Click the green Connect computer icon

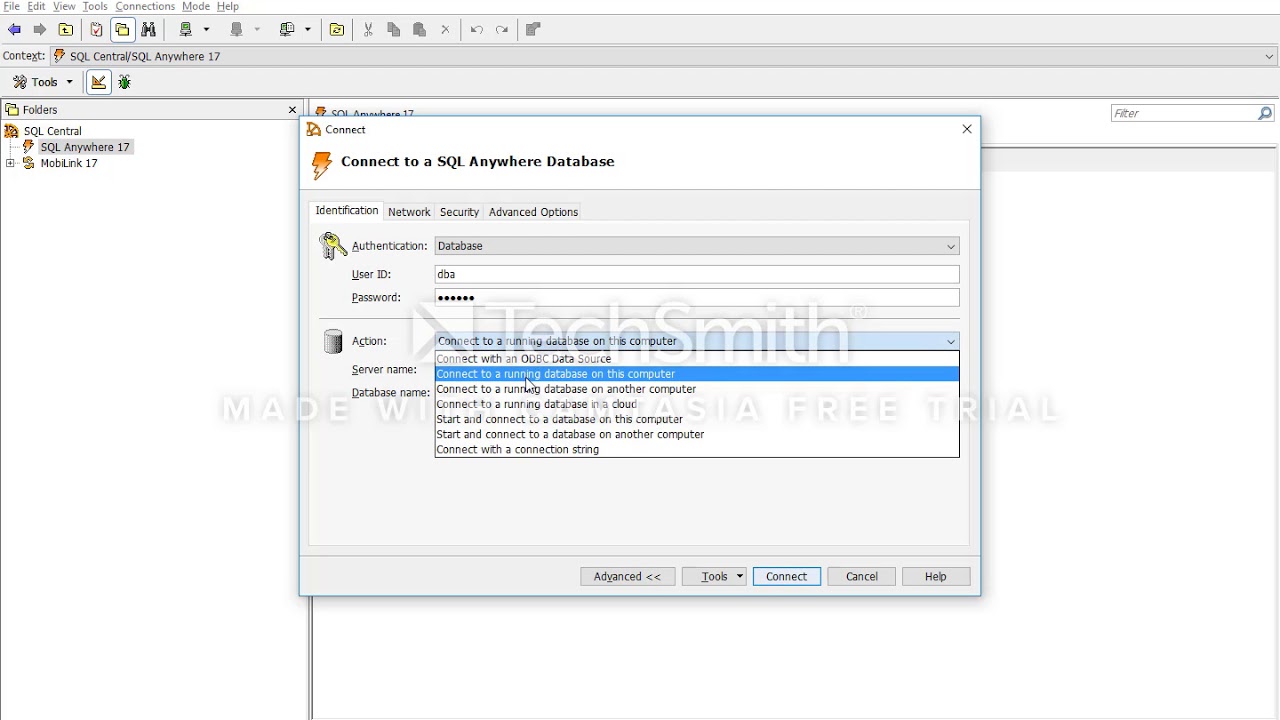tap(186, 30)
